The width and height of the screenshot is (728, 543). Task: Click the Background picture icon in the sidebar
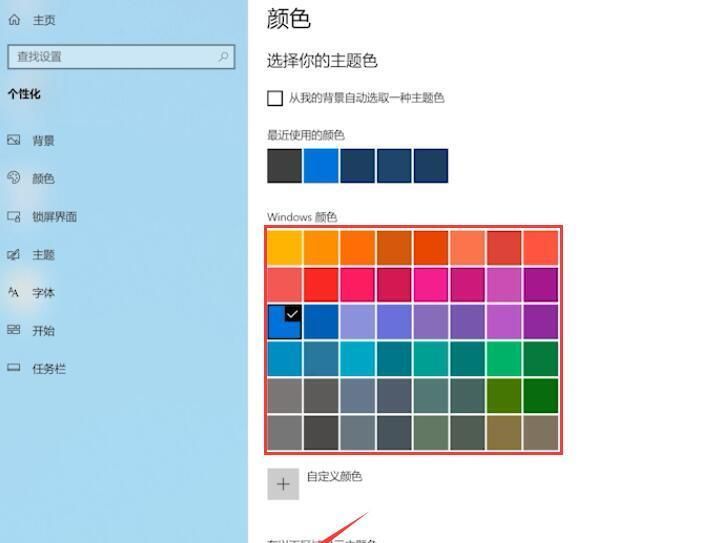(x=13, y=140)
